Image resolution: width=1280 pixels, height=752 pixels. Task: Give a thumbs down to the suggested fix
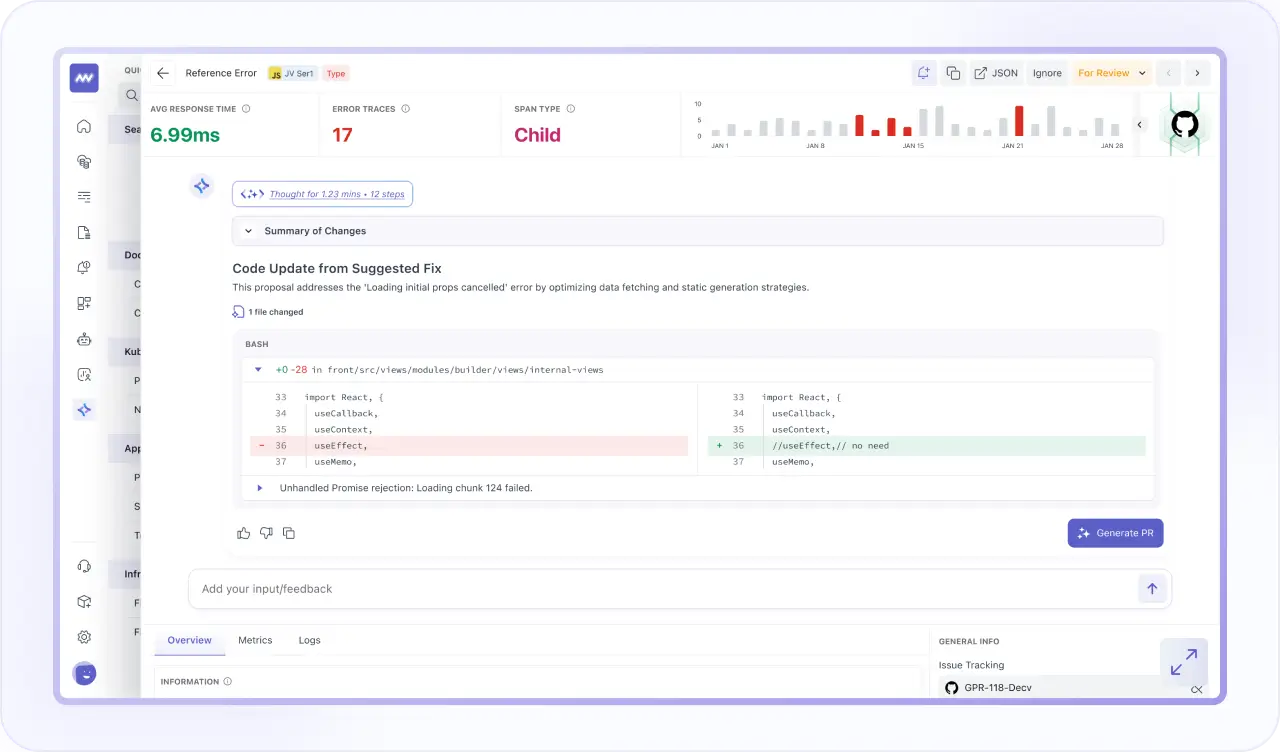[x=266, y=533]
